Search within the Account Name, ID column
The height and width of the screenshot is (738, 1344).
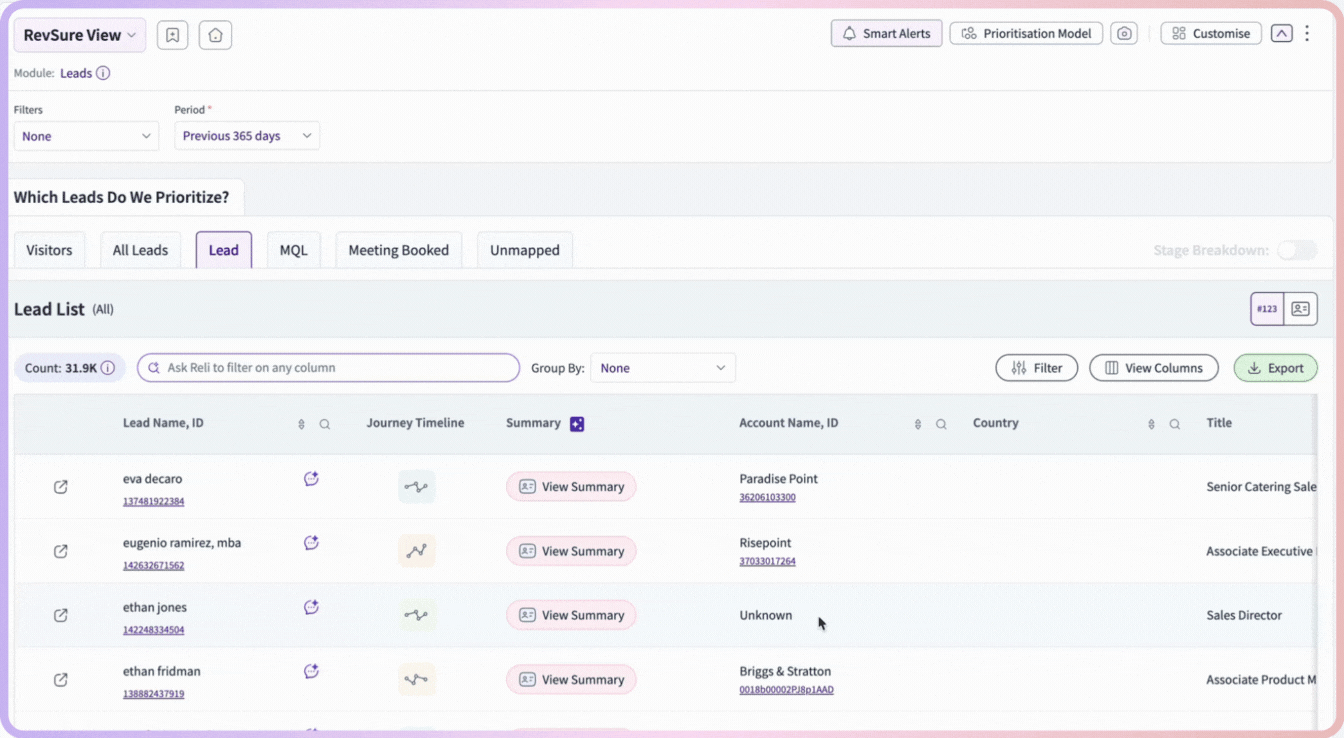(941, 424)
